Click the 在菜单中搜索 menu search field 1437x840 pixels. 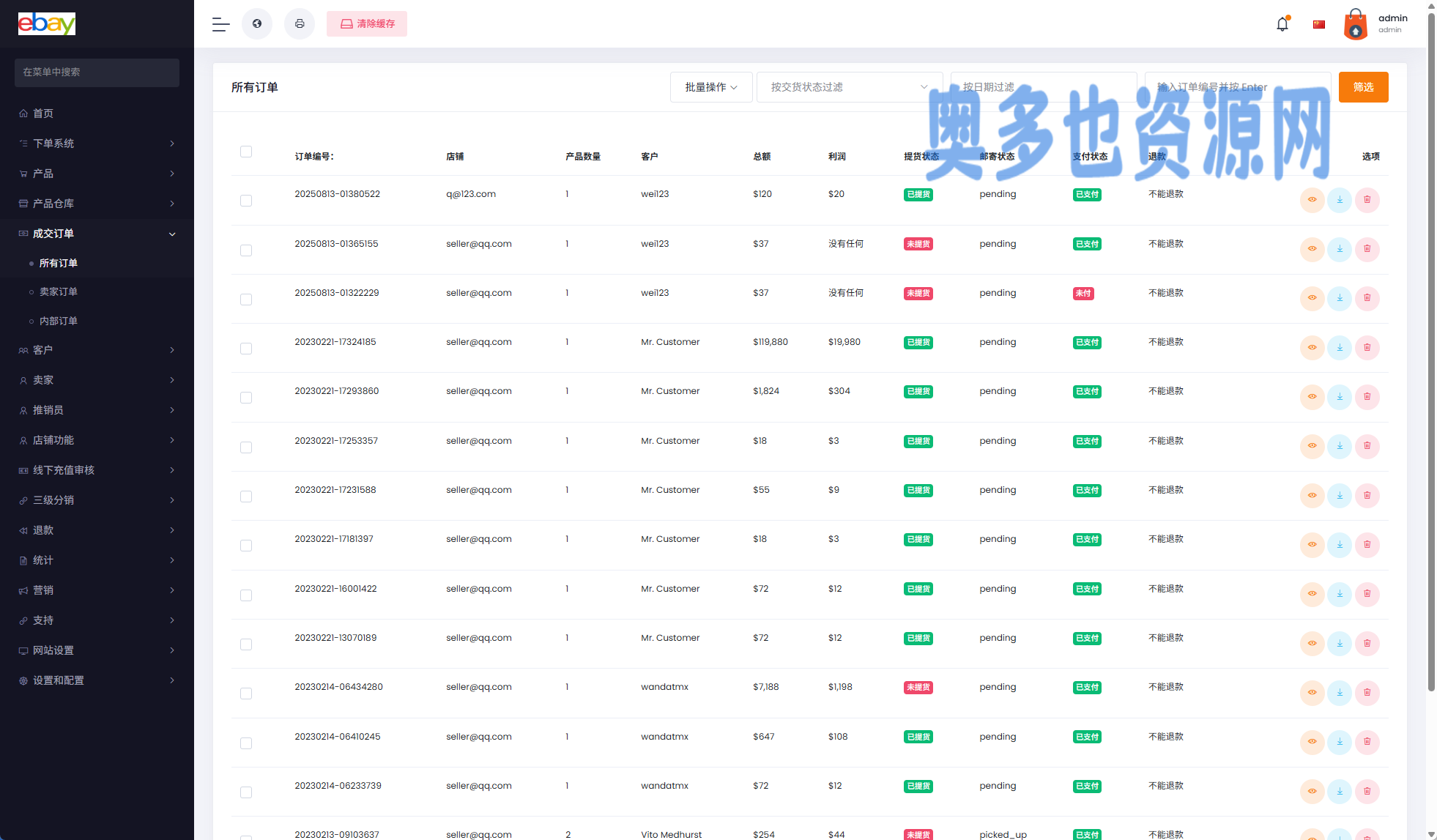(97, 73)
